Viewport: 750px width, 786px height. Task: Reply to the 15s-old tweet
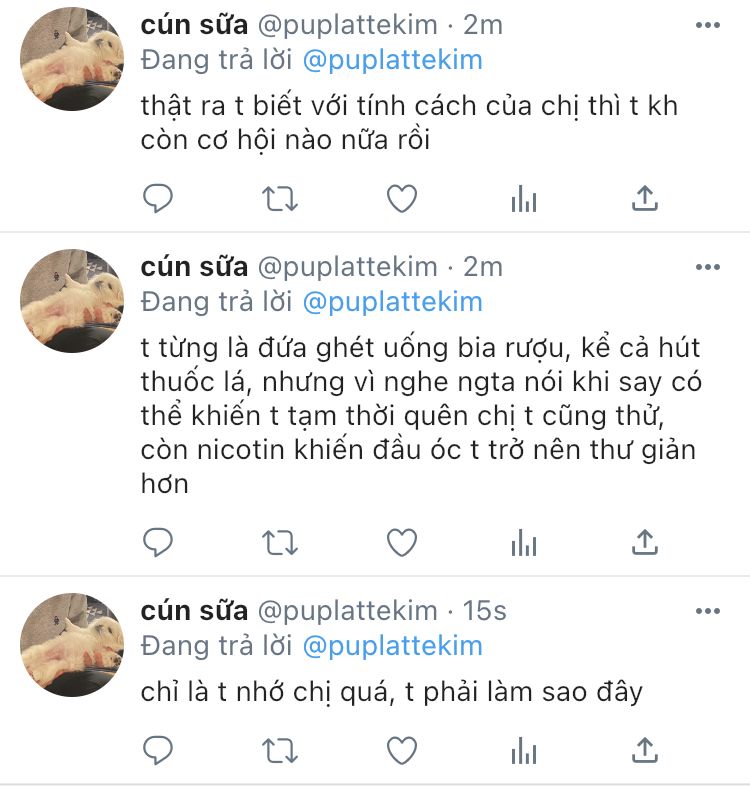158,750
